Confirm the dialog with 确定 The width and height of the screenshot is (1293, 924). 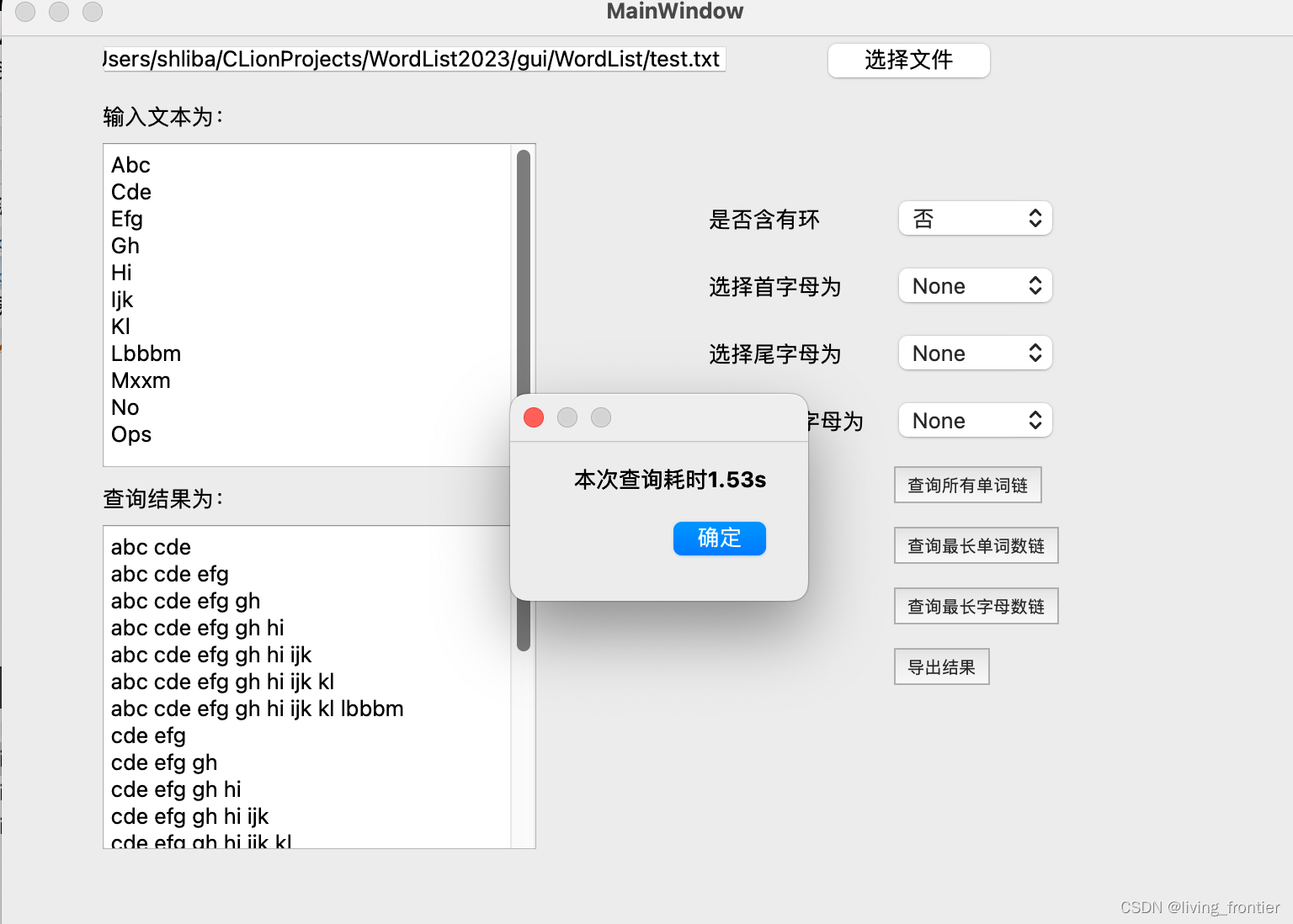(720, 539)
